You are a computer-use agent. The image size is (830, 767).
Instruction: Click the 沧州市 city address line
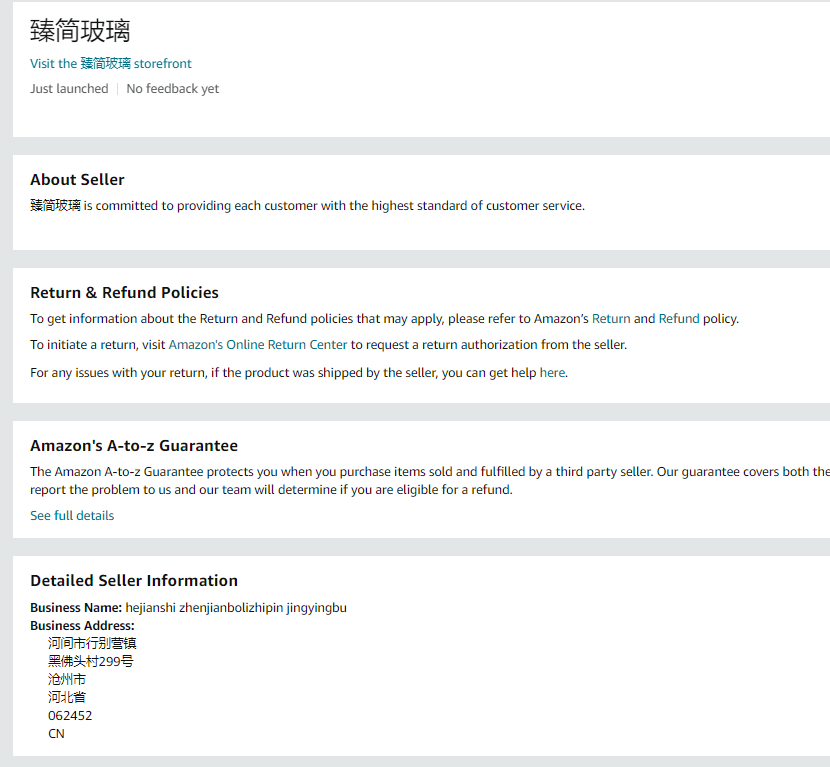pos(67,680)
